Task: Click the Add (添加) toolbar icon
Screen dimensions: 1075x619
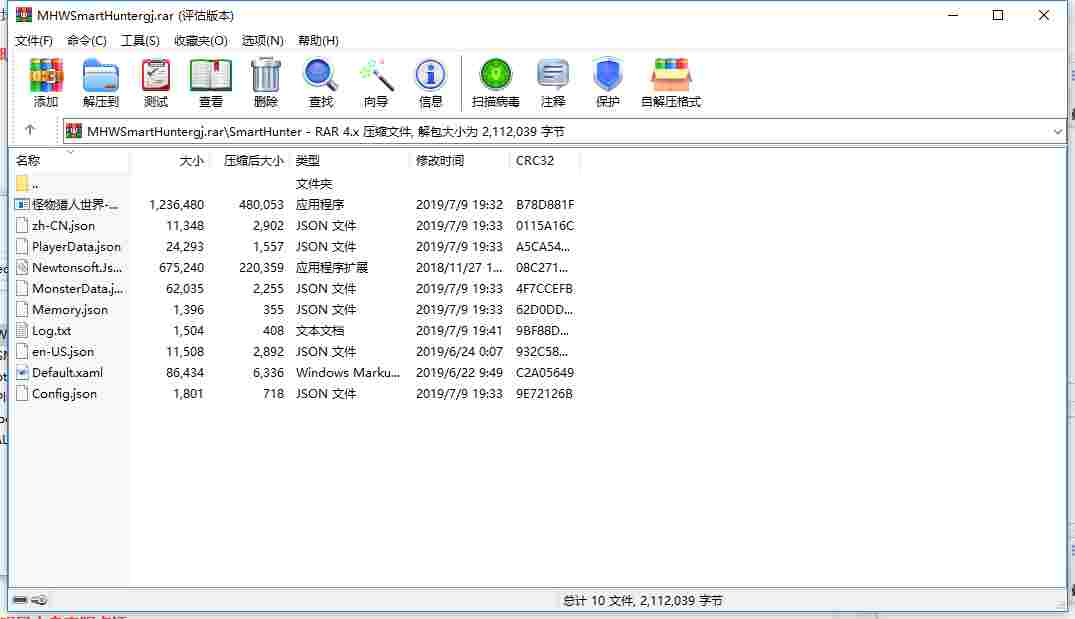Action: click(46, 75)
